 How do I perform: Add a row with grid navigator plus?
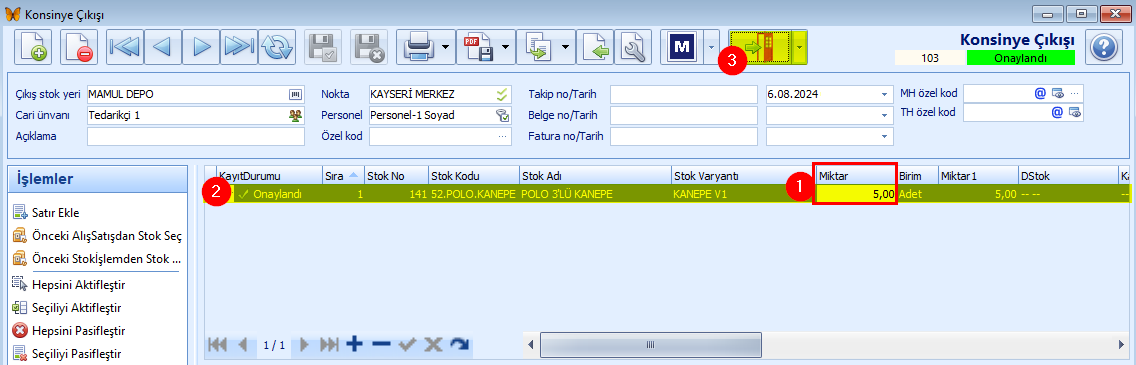pos(354,345)
